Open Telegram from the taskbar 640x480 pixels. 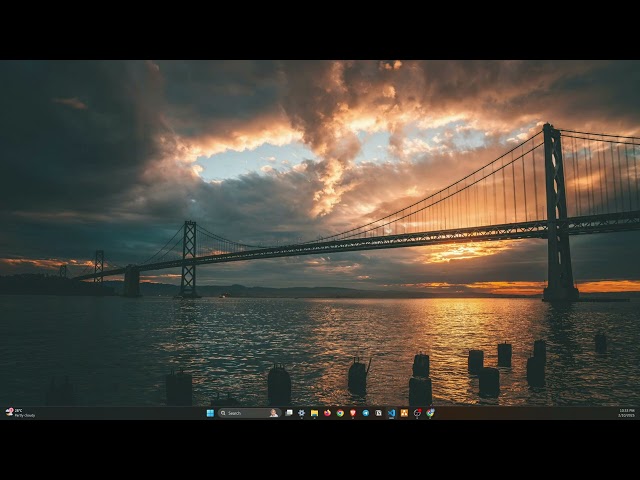point(366,413)
